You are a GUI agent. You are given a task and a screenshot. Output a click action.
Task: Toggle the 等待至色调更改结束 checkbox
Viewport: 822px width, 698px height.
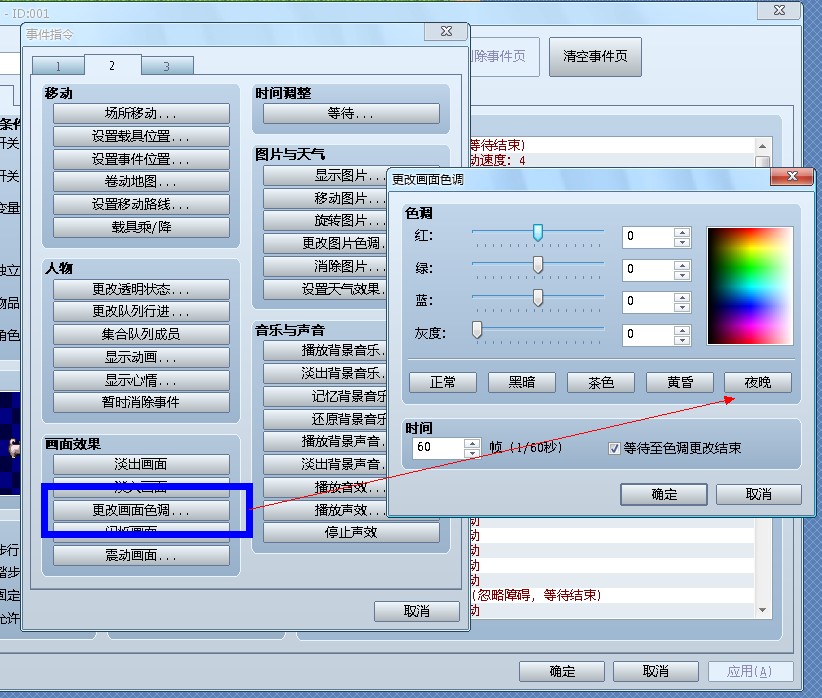point(614,448)
